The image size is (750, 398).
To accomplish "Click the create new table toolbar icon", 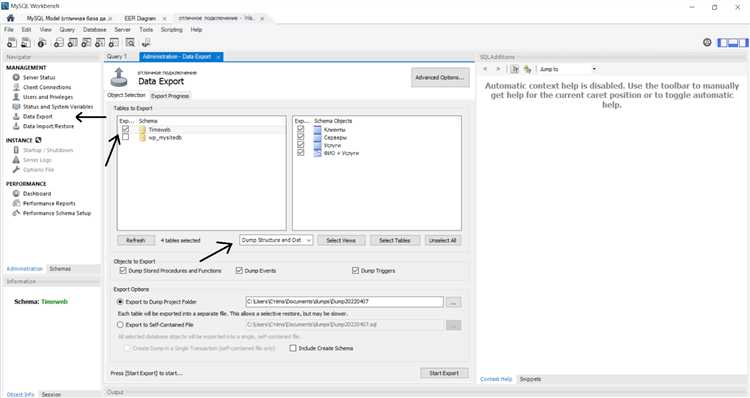I will click(72, 43).
